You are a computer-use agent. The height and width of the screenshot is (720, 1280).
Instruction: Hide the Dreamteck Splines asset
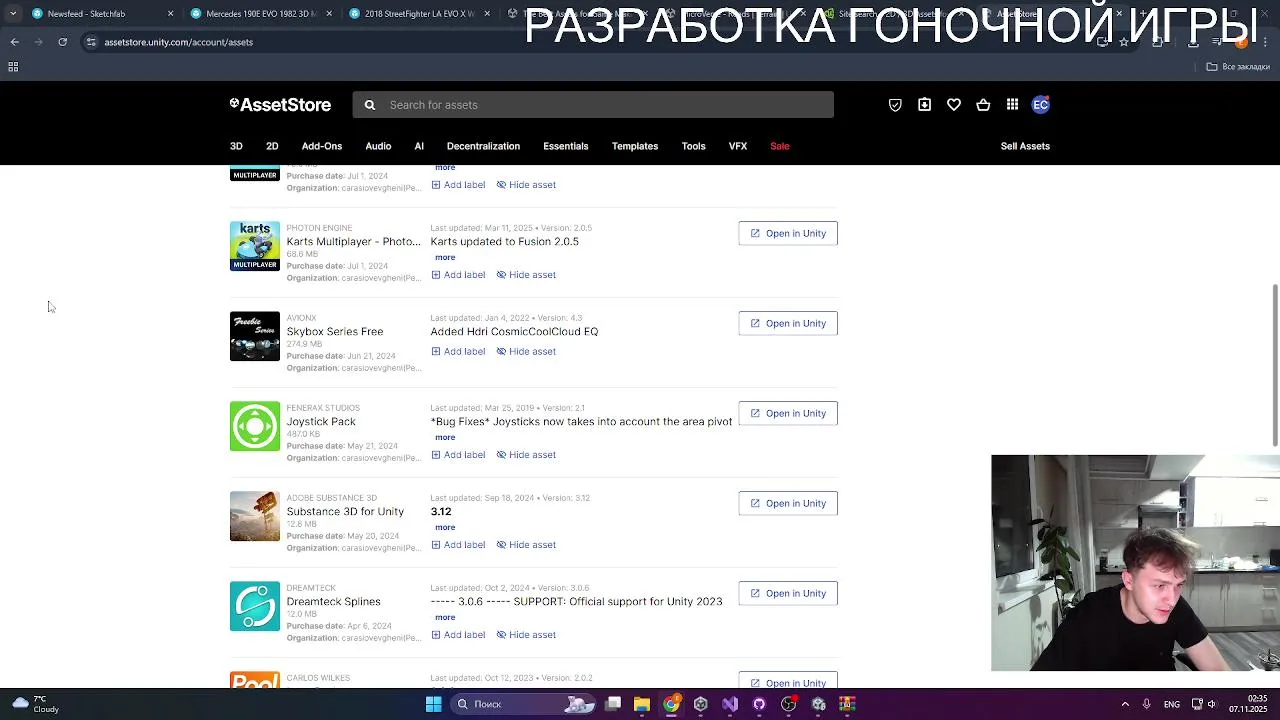click(x=526, y=635)
